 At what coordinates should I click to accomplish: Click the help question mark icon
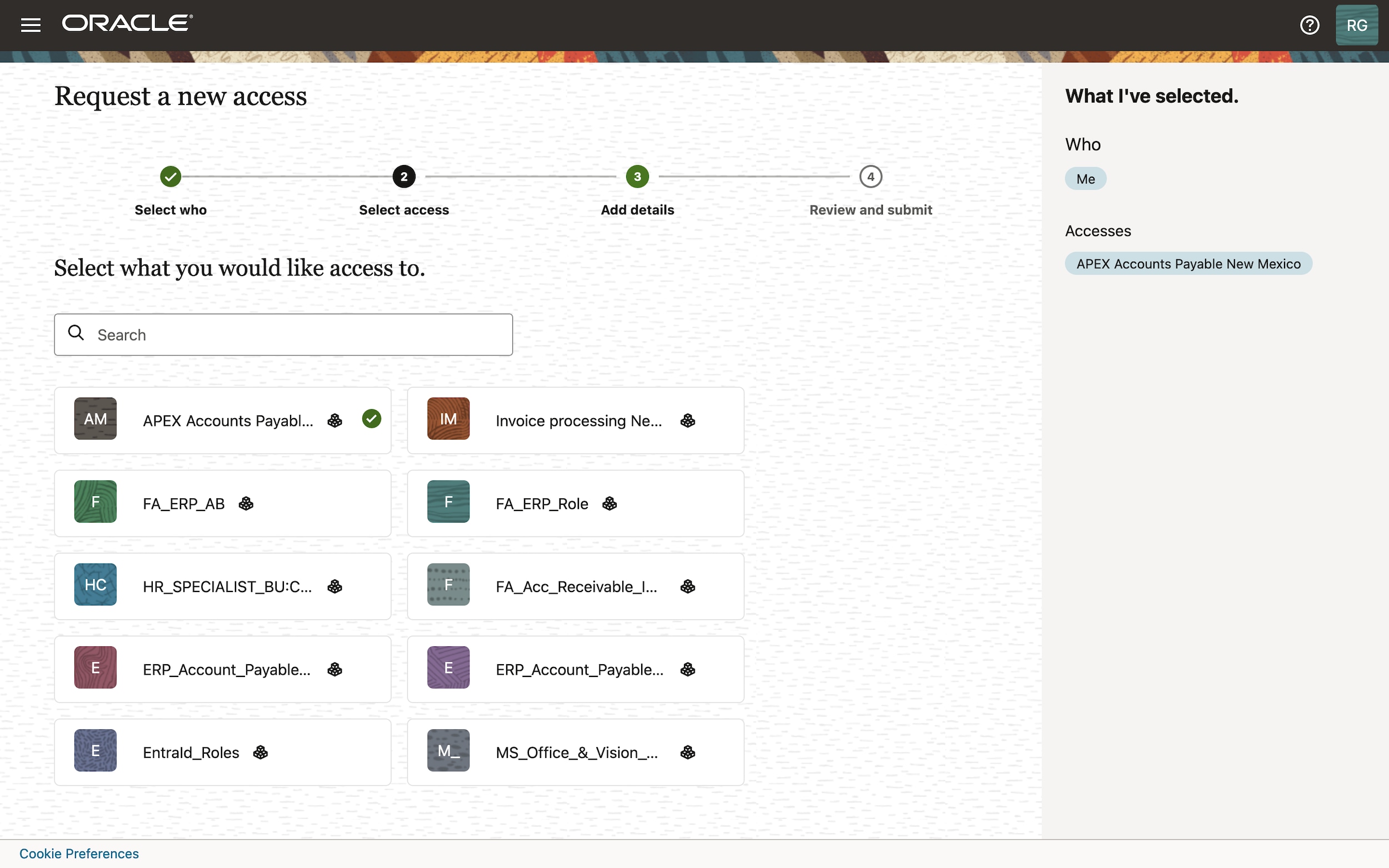(x=1309, y=25)
